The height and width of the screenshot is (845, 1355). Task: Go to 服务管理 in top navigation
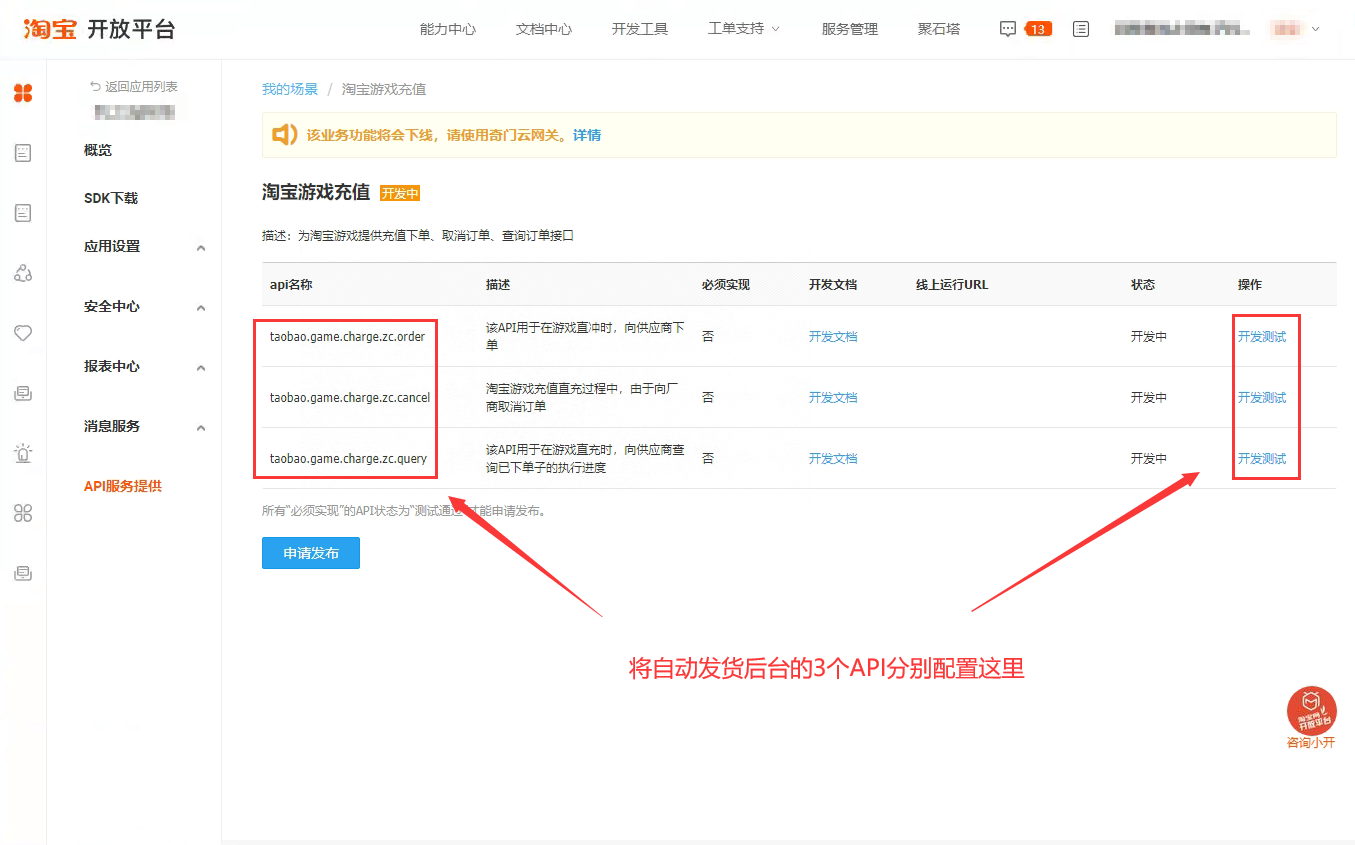coord(850,29)
